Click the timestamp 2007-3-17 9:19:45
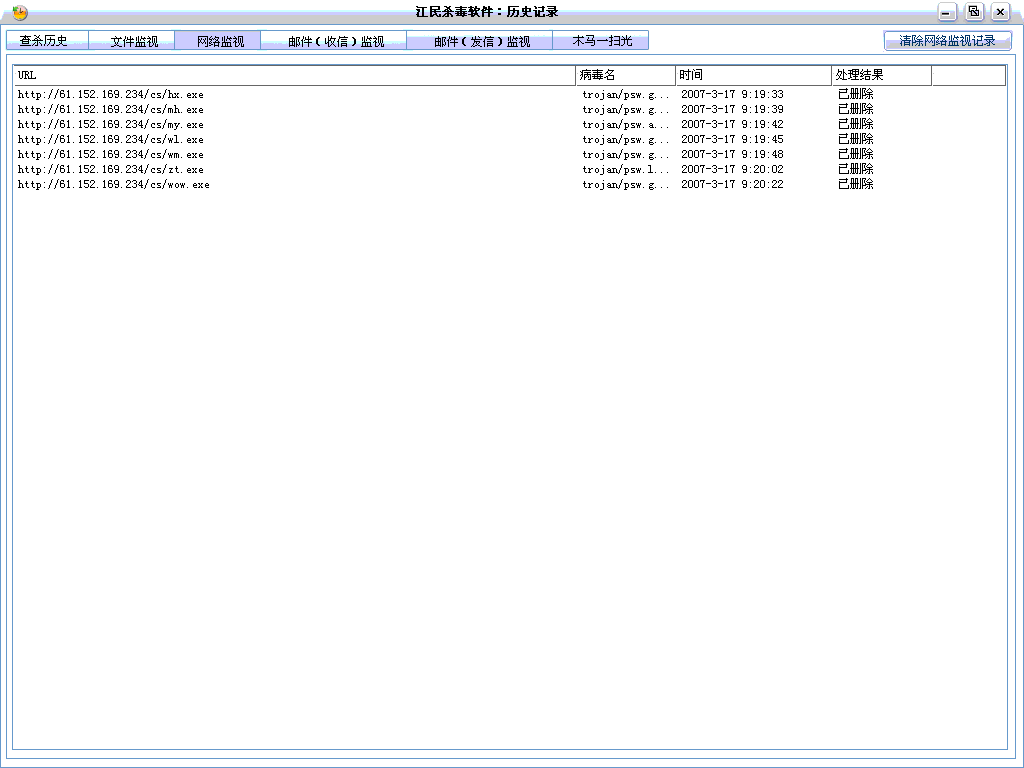 click(732, 139)
